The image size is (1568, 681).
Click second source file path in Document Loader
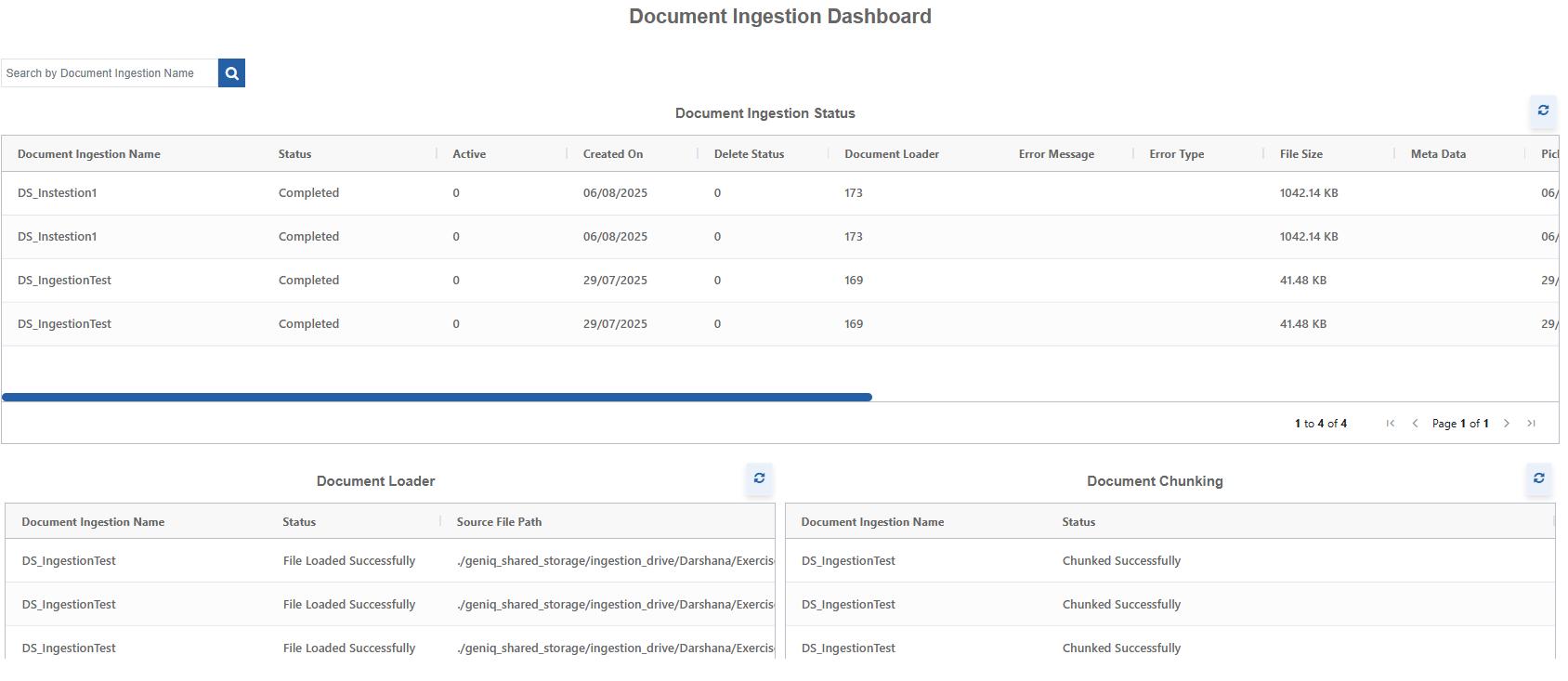point(615,605)
